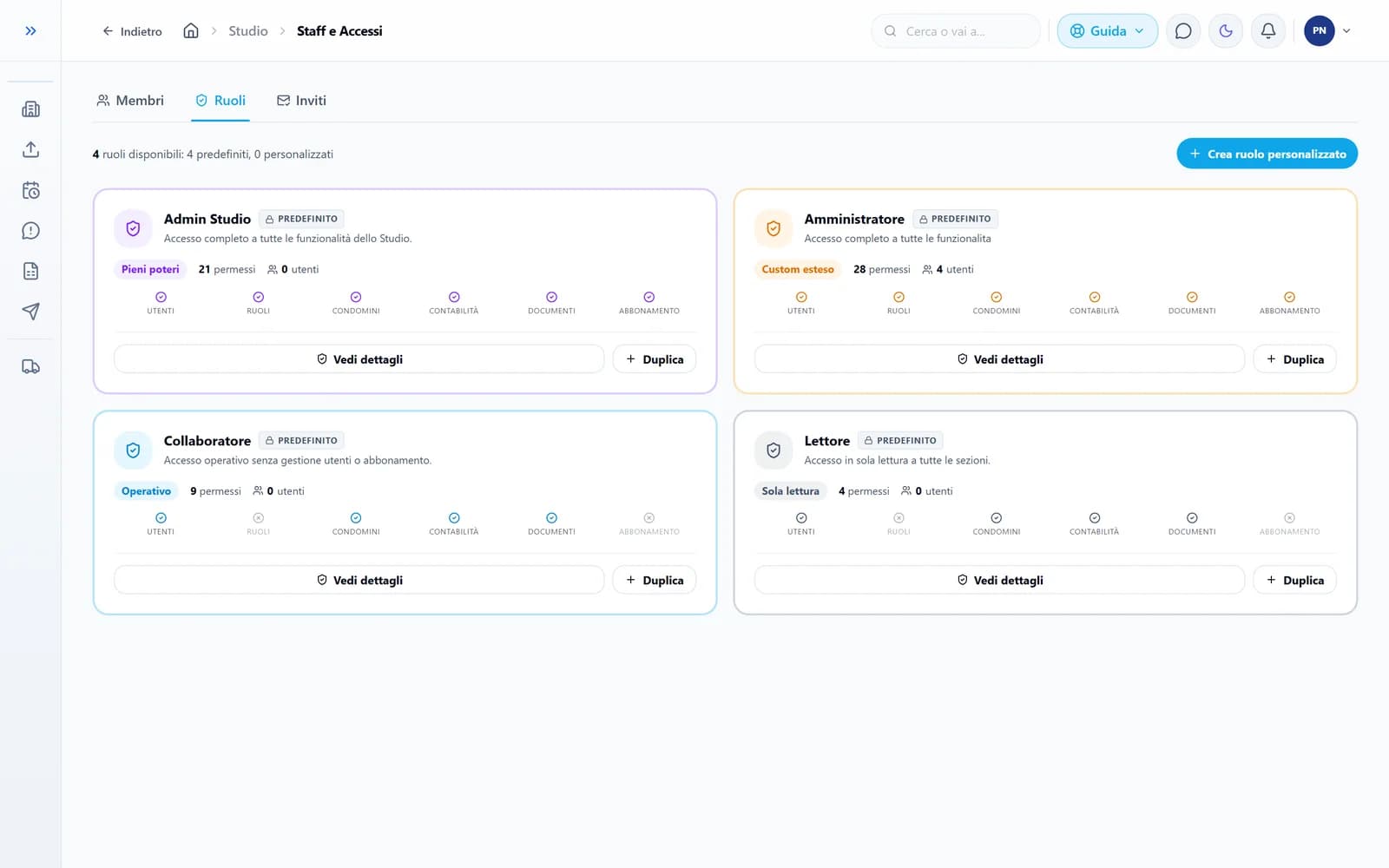Select the Ruoli tab
The width and height of the screenshot is (1389, 868).
click(x=221, y=101)
